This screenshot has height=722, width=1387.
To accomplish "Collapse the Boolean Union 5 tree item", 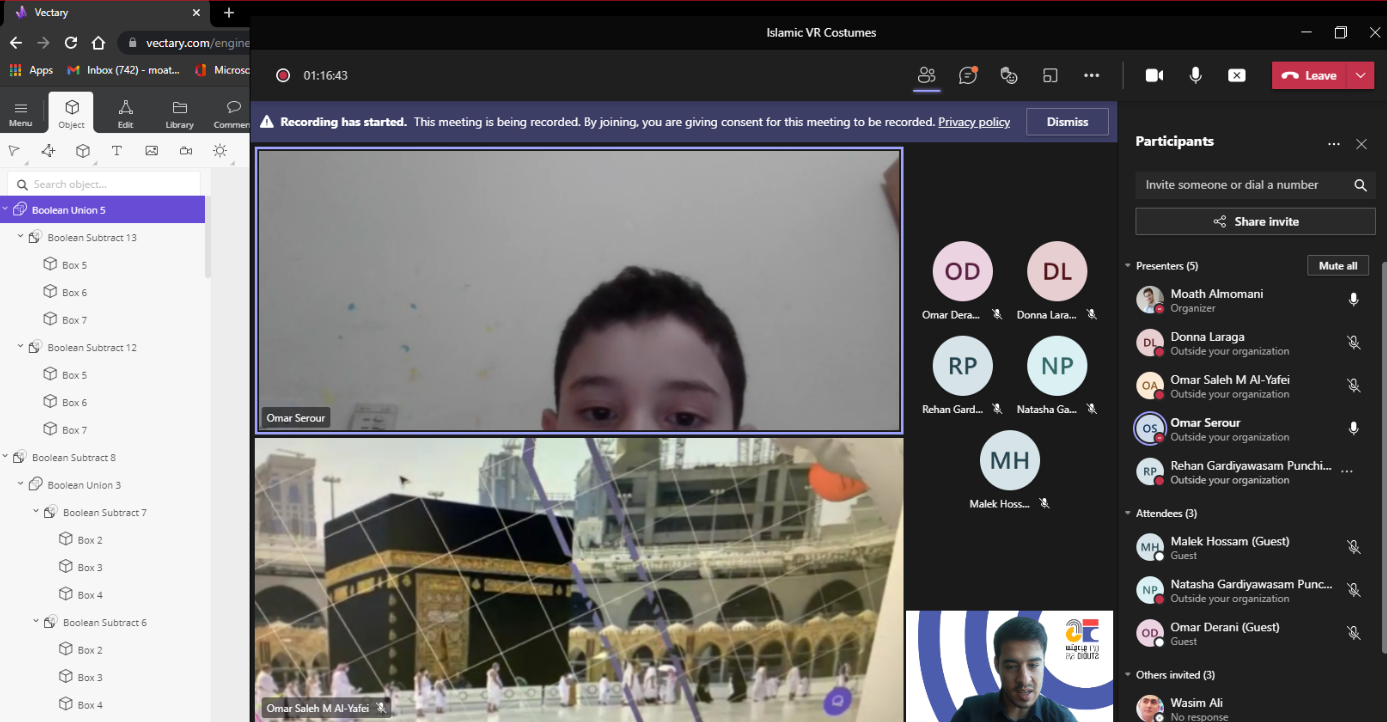I will [x=5, y=210].
